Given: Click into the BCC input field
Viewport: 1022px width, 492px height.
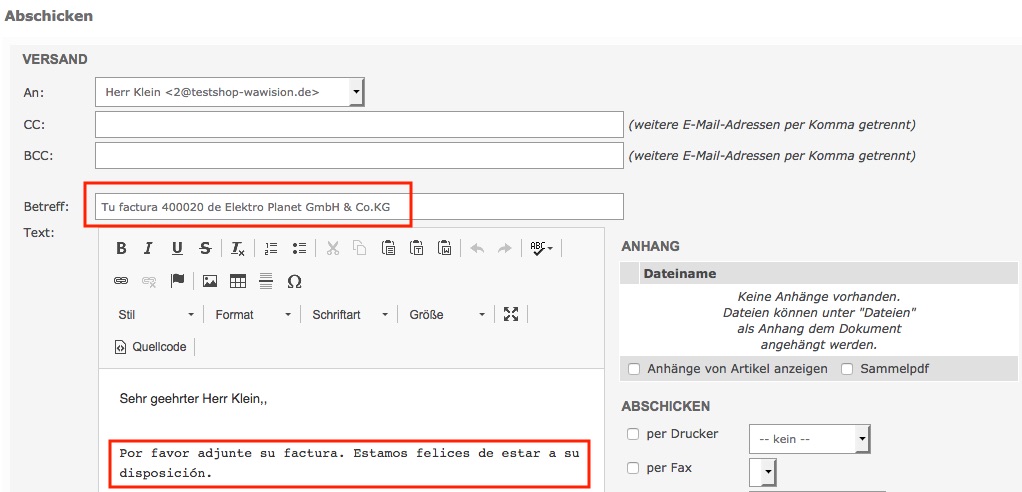Looking at the screenshot, I should pos(359,155).
